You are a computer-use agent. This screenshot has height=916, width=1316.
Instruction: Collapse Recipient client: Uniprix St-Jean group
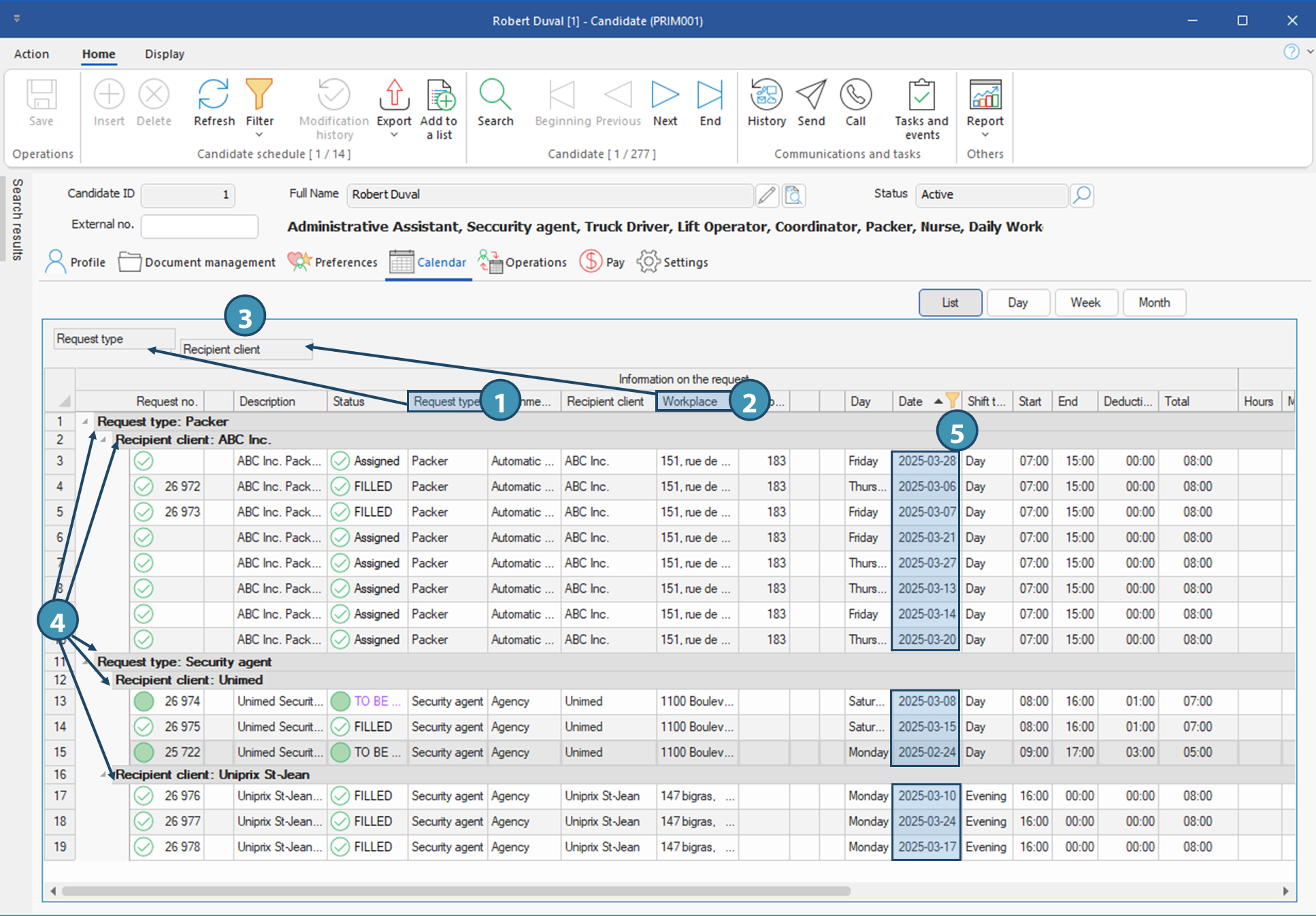pos(104,774)
